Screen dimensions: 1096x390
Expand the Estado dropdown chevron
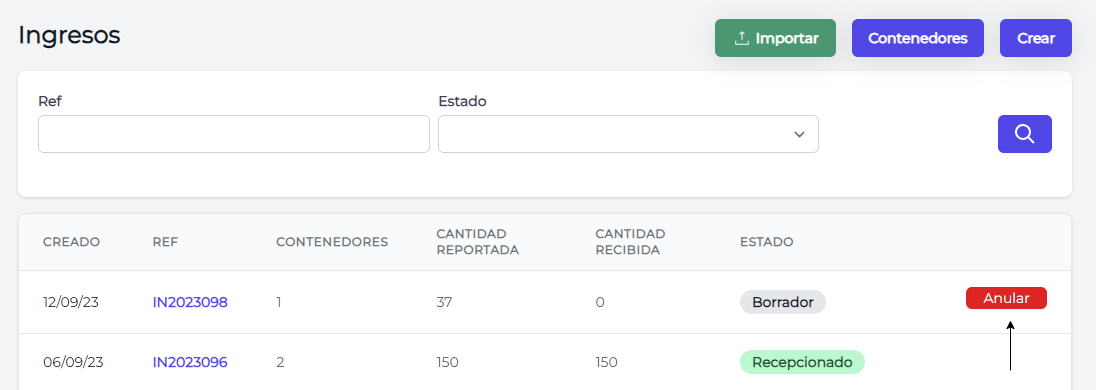coord(799,134)
